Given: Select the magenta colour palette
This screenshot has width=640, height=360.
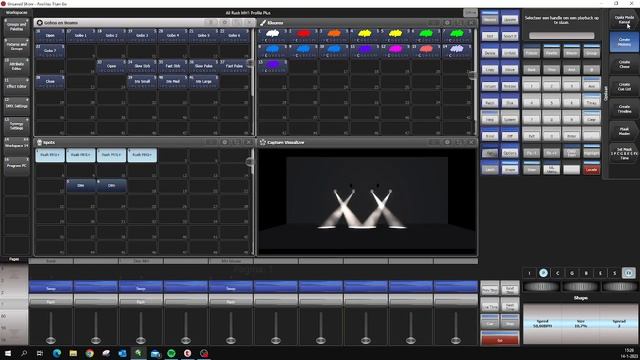Looking at the screenshot, I should pos(395,51).
